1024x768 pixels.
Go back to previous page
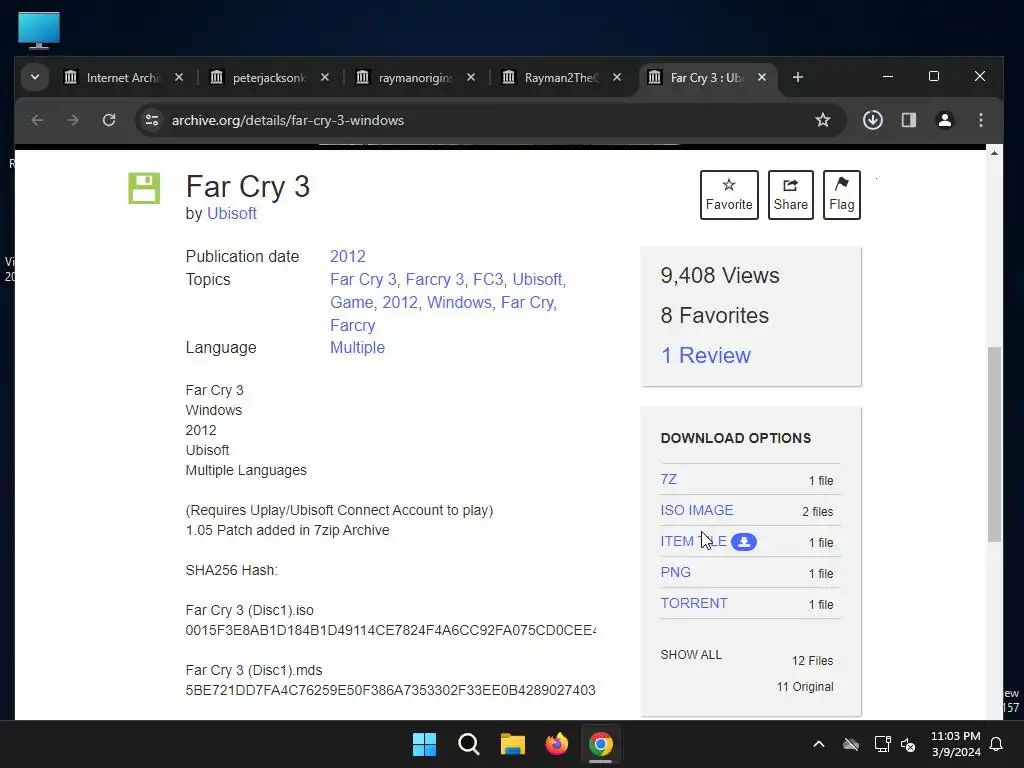click(37, 120)
